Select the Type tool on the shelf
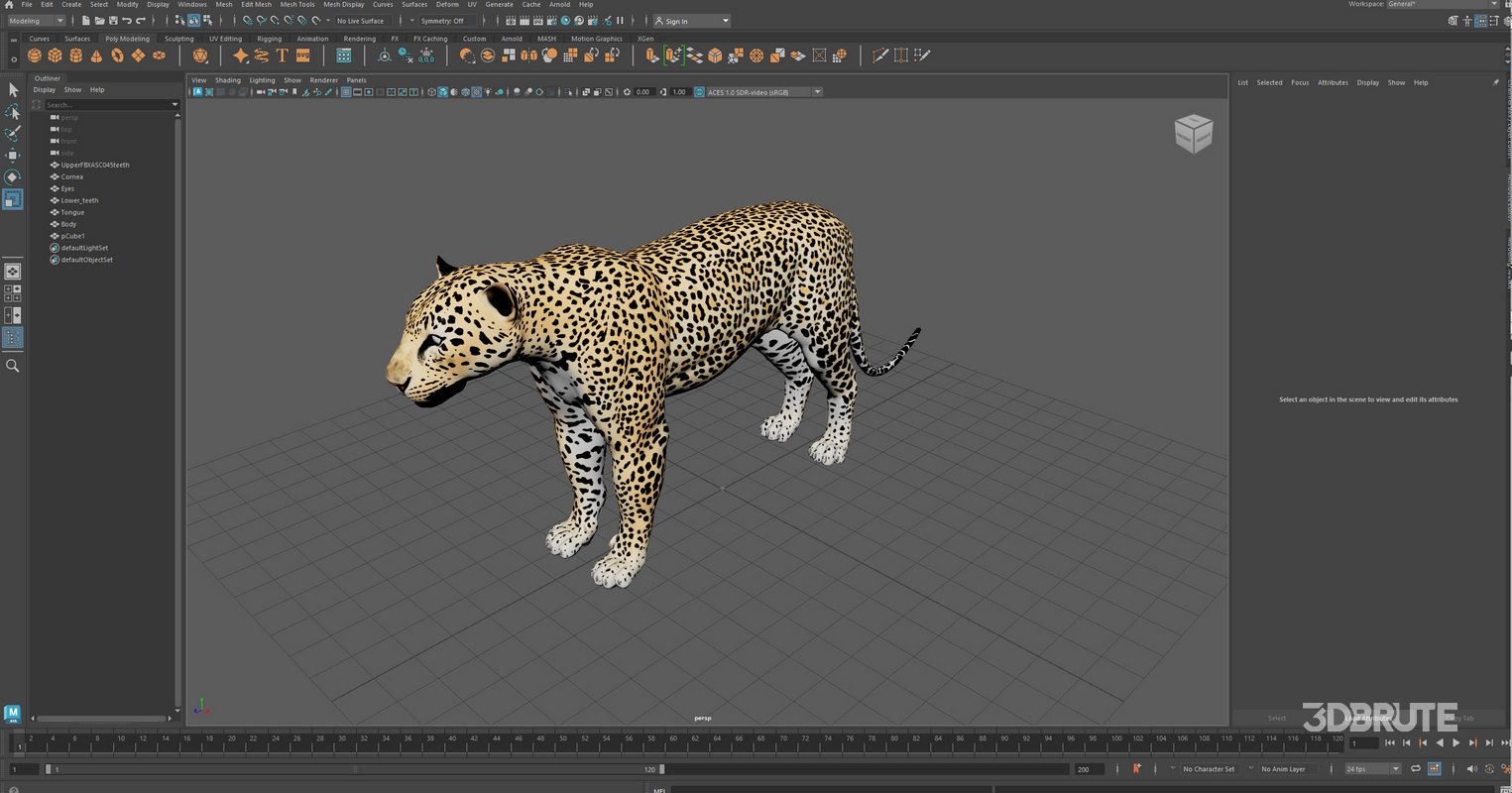 click(x=282, y=56)
